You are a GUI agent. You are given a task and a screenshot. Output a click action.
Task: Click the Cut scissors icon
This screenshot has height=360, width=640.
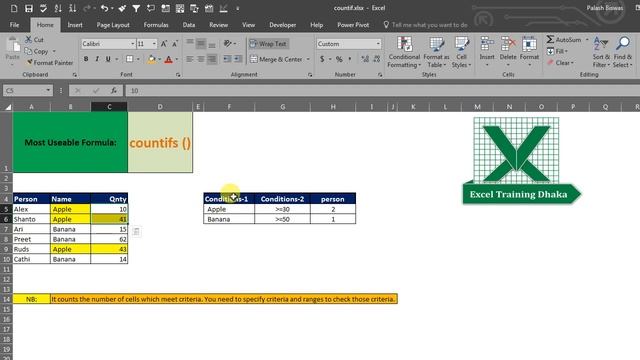29,40
